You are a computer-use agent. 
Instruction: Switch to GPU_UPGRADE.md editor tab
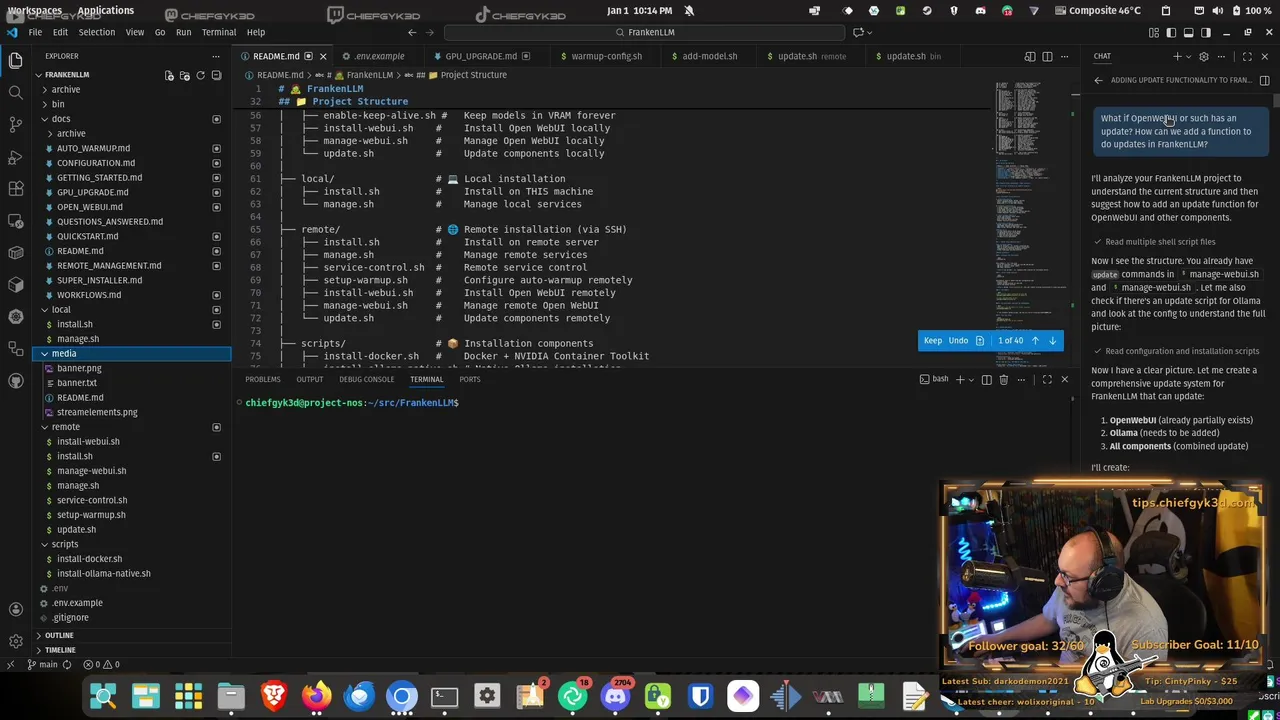click(482, 56)
